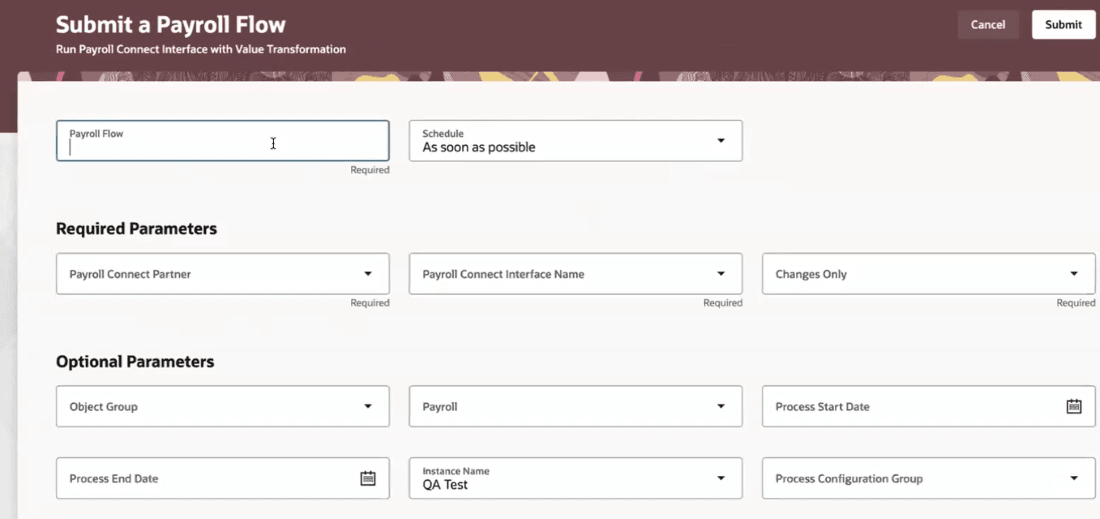Click the Required note under Changes Only

pos(1075,303)
